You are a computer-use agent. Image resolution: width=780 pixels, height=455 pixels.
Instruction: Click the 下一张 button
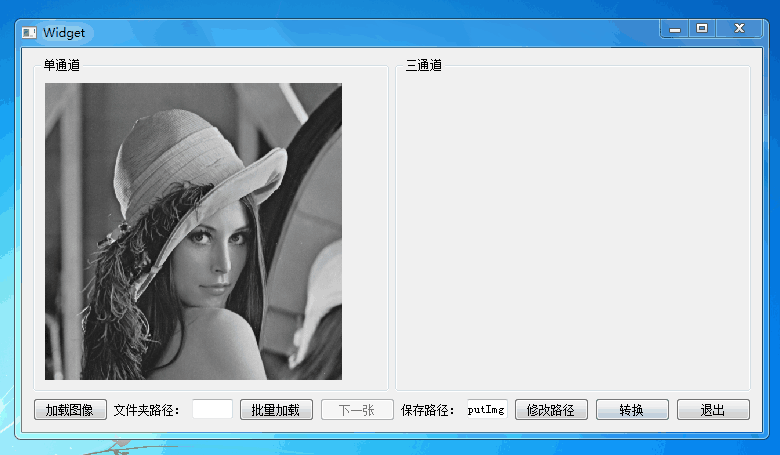357,410
